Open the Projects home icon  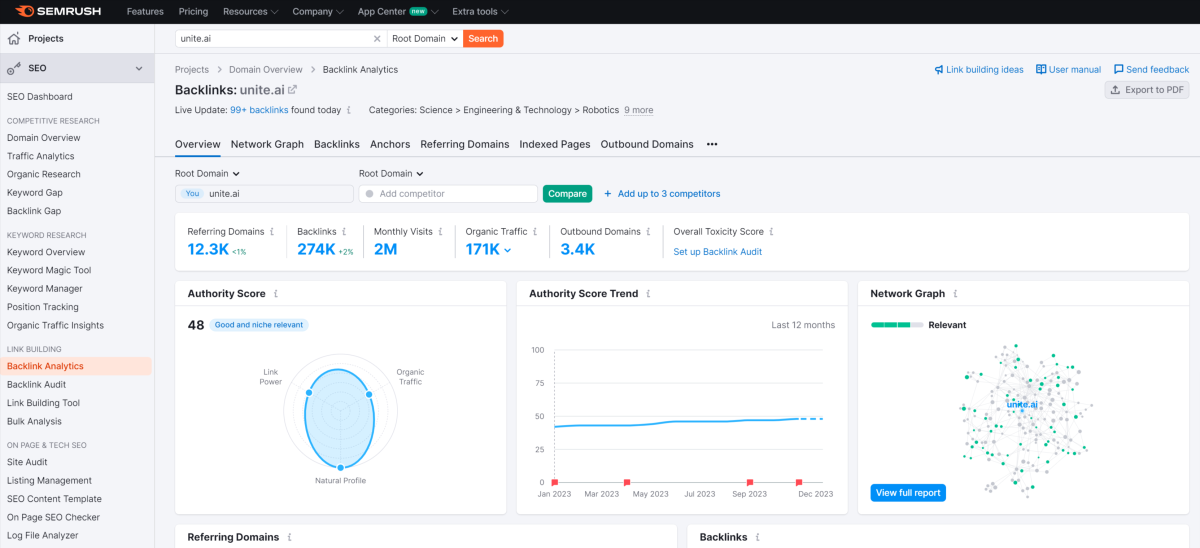pos(14,38)
